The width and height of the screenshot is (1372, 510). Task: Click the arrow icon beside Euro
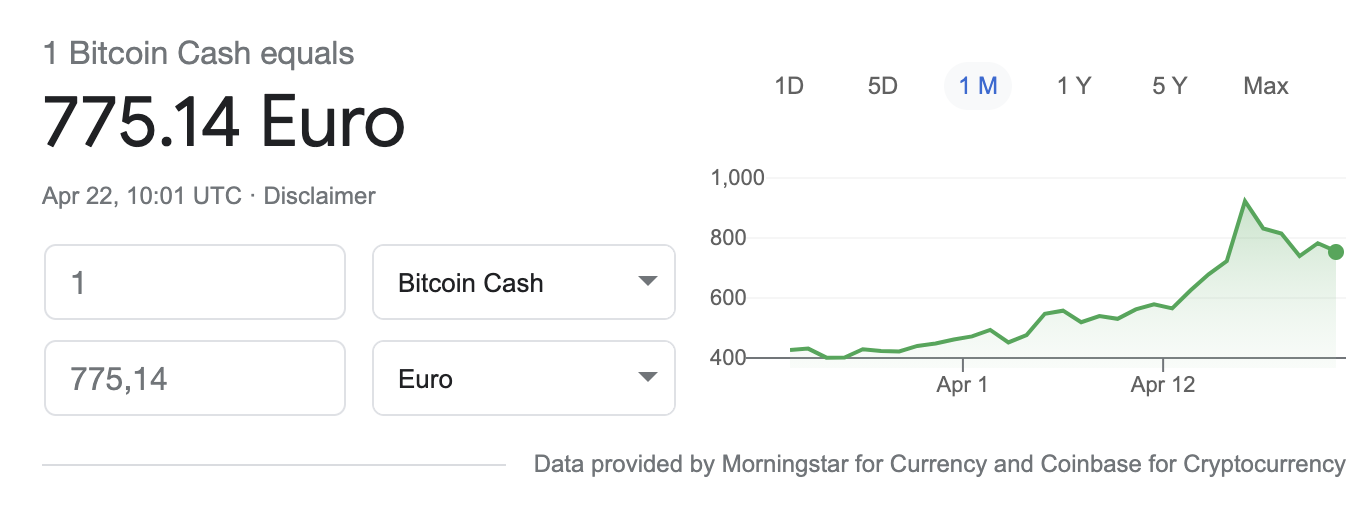647,378
